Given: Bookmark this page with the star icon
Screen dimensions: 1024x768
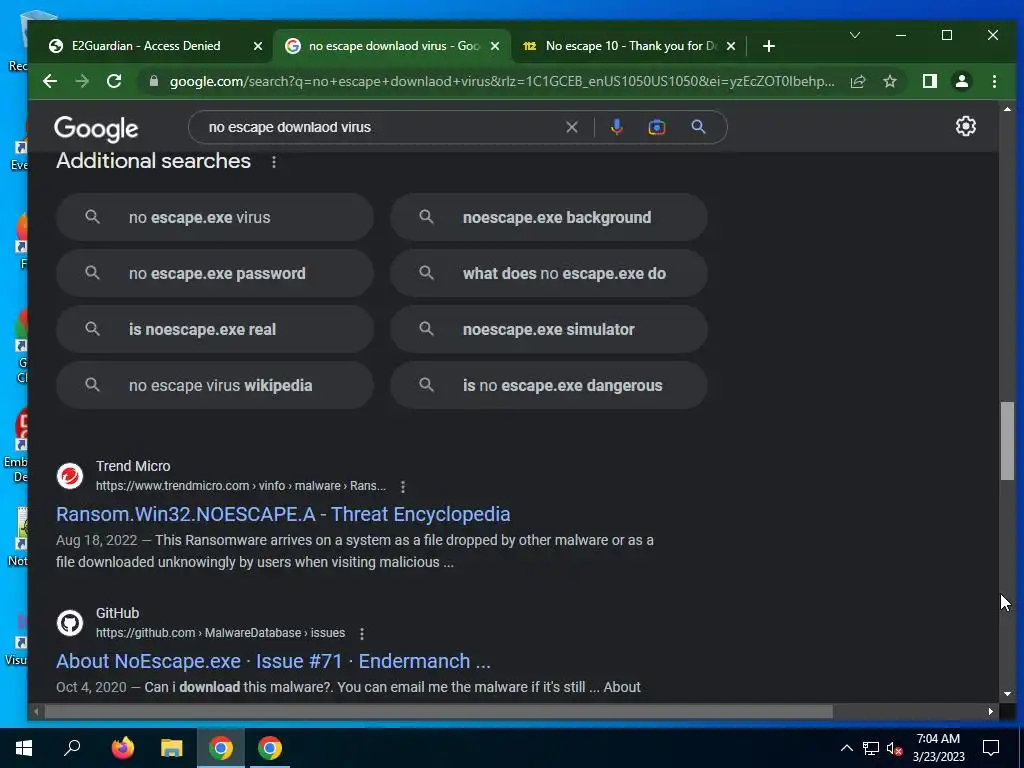Looking at the screenshot, I should coord(889,81).
